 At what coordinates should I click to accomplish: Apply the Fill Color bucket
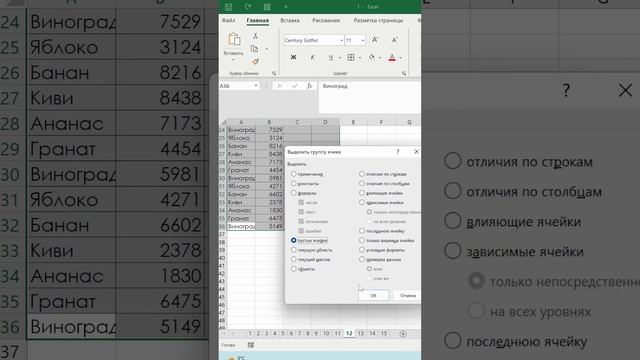(371, 57)
